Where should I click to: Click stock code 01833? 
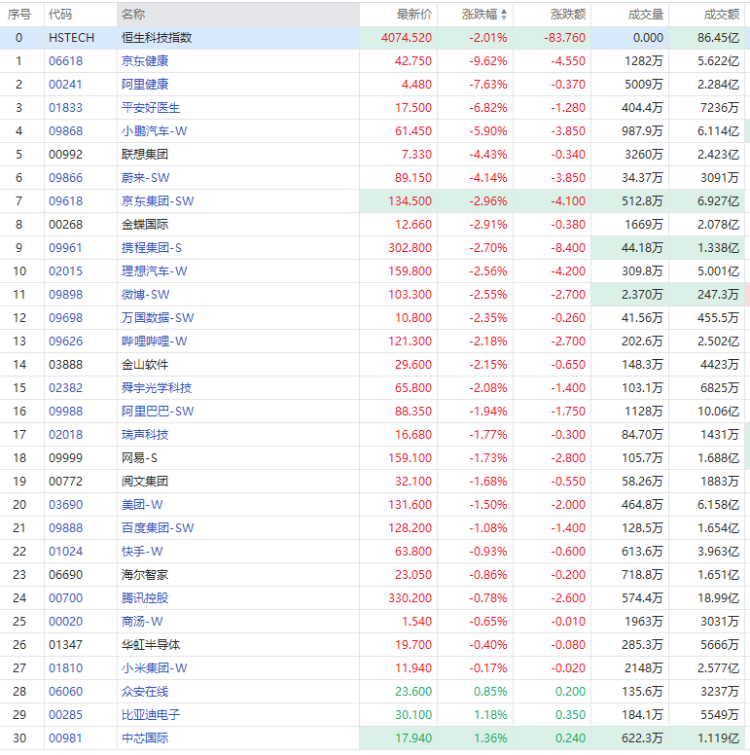(x=65, y=107)
